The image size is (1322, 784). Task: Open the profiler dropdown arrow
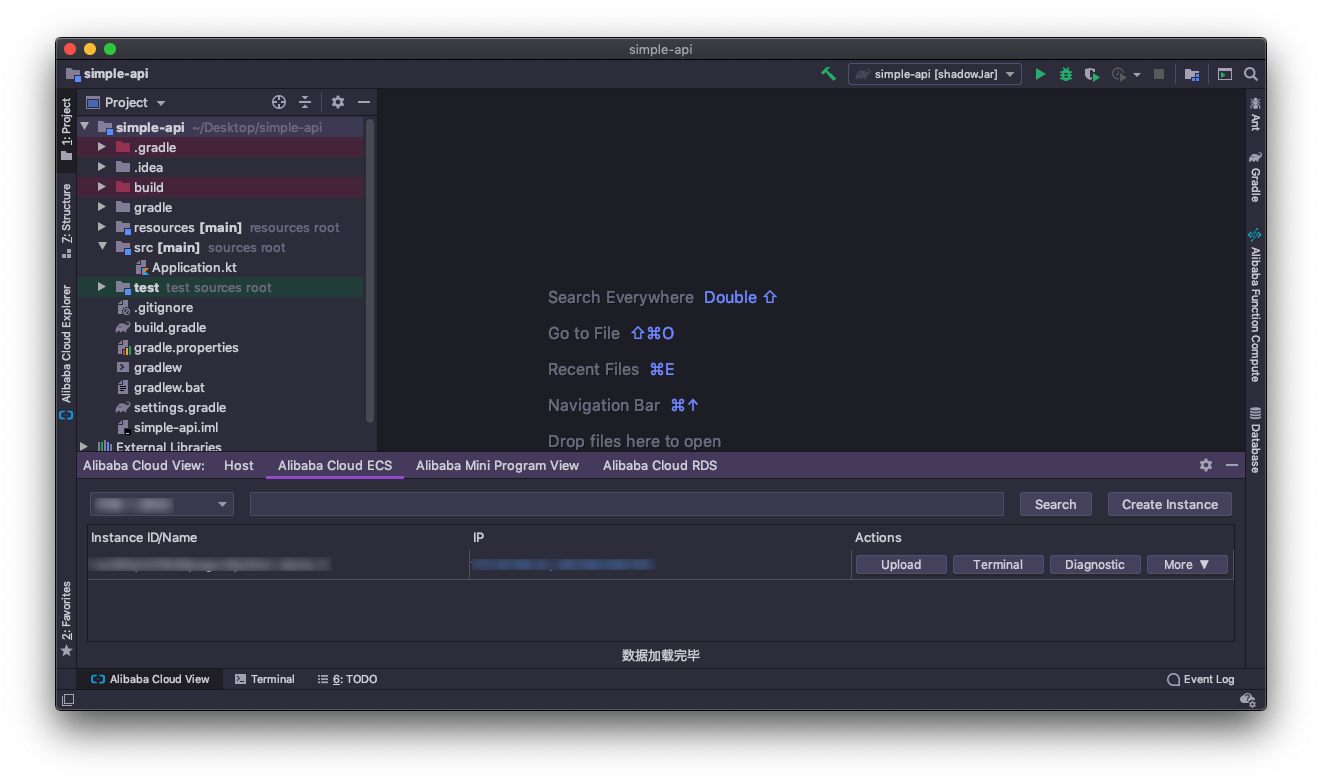coord(1137,75)
